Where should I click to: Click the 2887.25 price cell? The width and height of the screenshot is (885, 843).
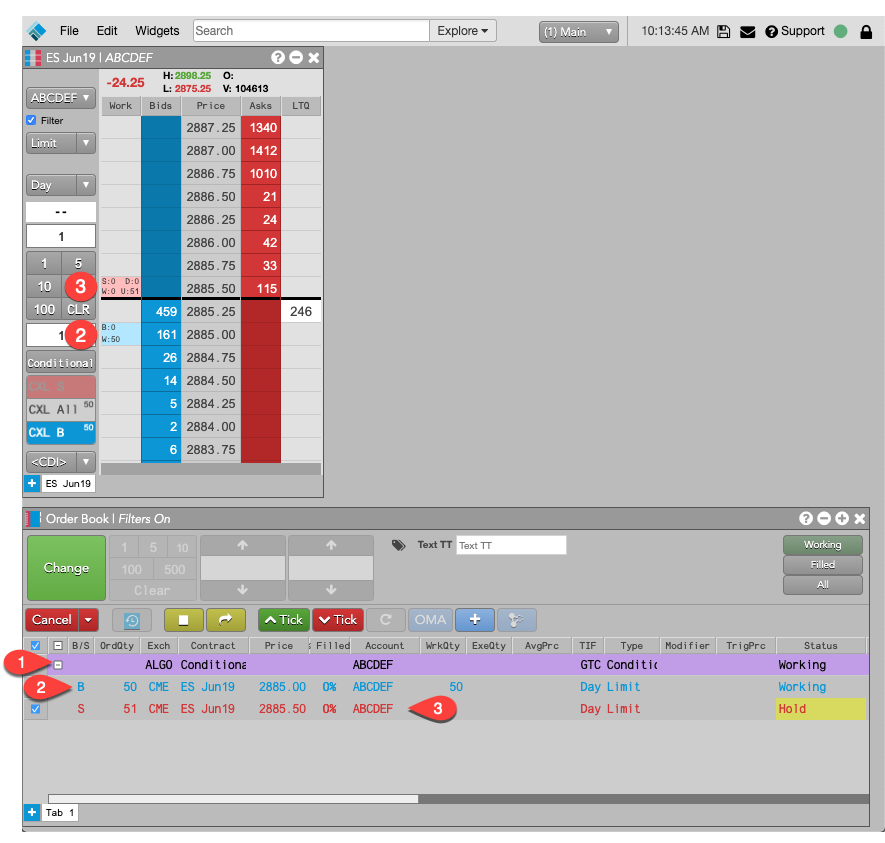tap(211, 128)
